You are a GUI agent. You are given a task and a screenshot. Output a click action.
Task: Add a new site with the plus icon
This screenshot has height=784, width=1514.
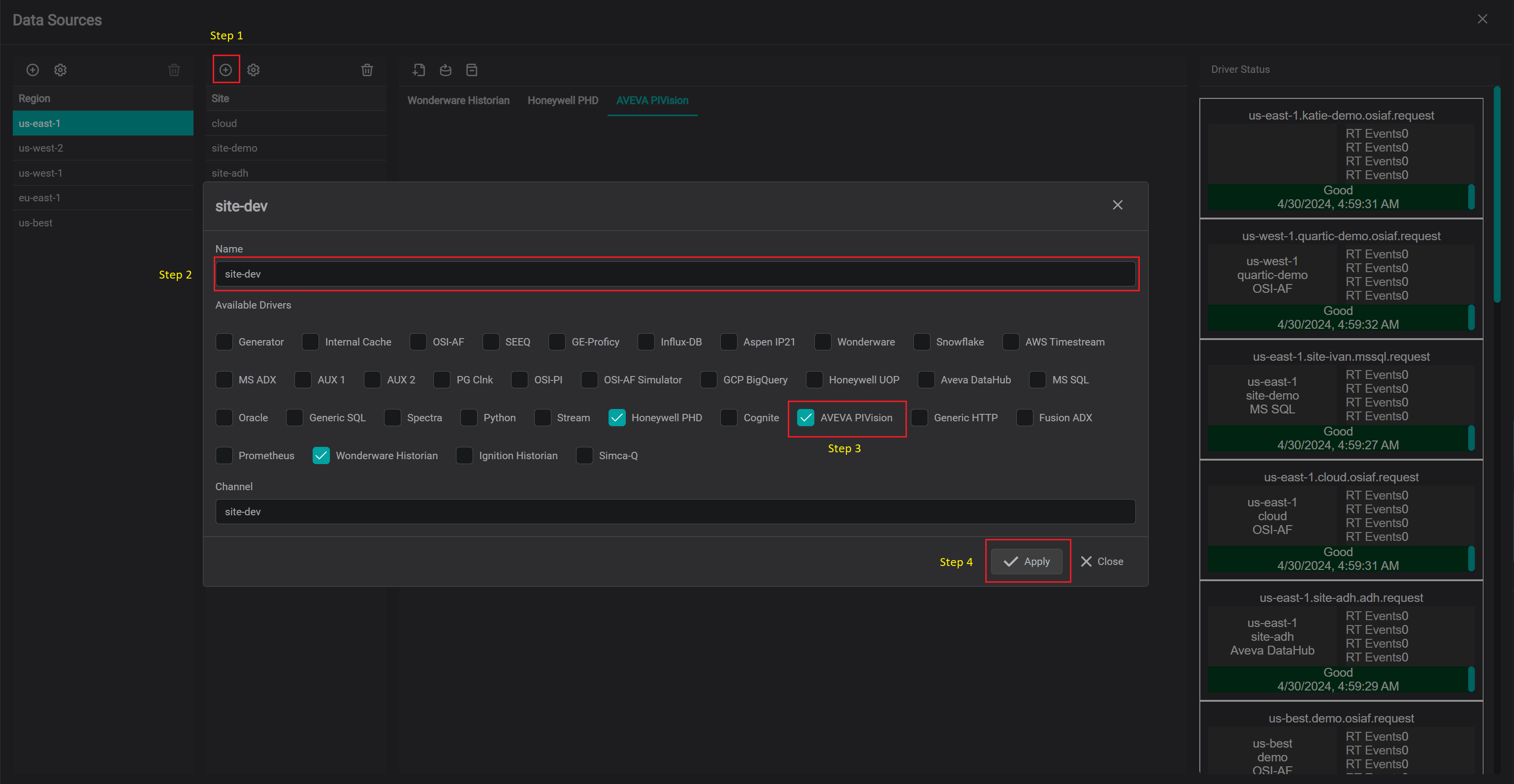tap(225, 70)
